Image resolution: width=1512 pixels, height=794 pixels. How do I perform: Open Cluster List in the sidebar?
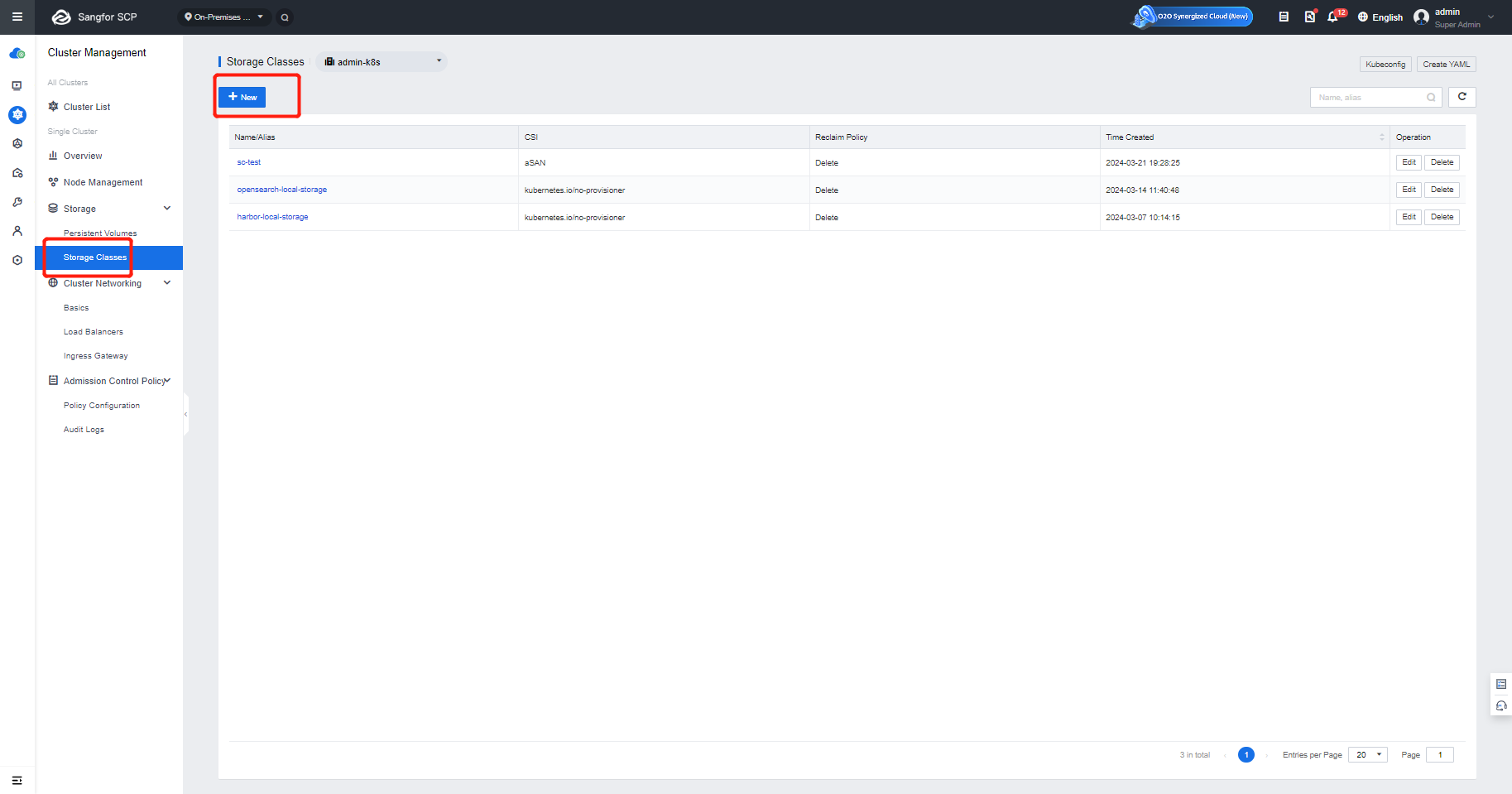point(86,107)
